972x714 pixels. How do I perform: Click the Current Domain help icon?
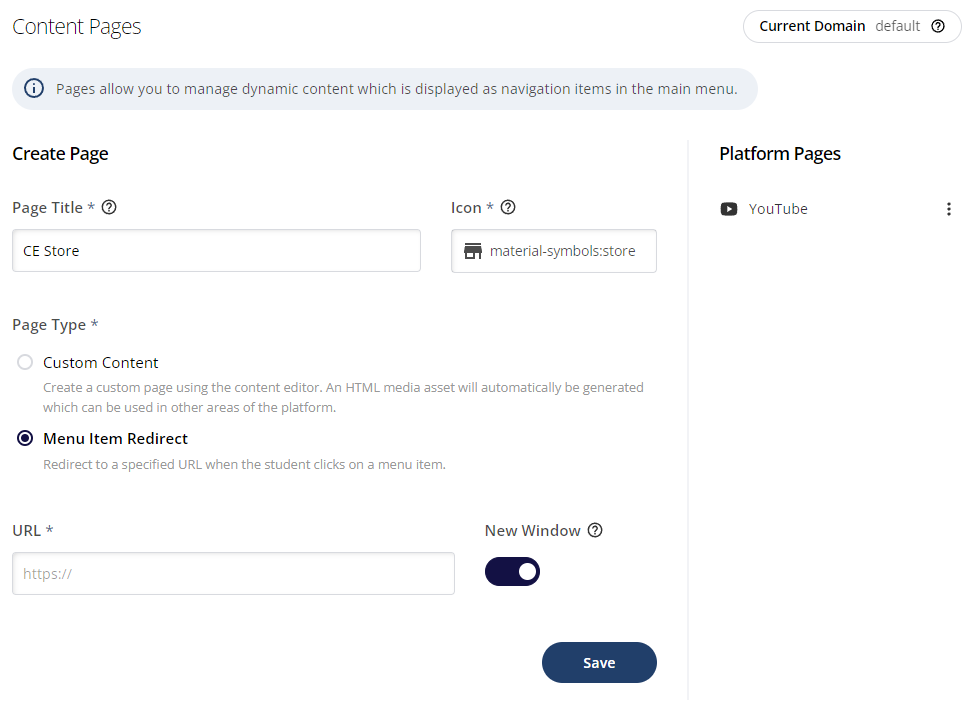tap(939, 26)
